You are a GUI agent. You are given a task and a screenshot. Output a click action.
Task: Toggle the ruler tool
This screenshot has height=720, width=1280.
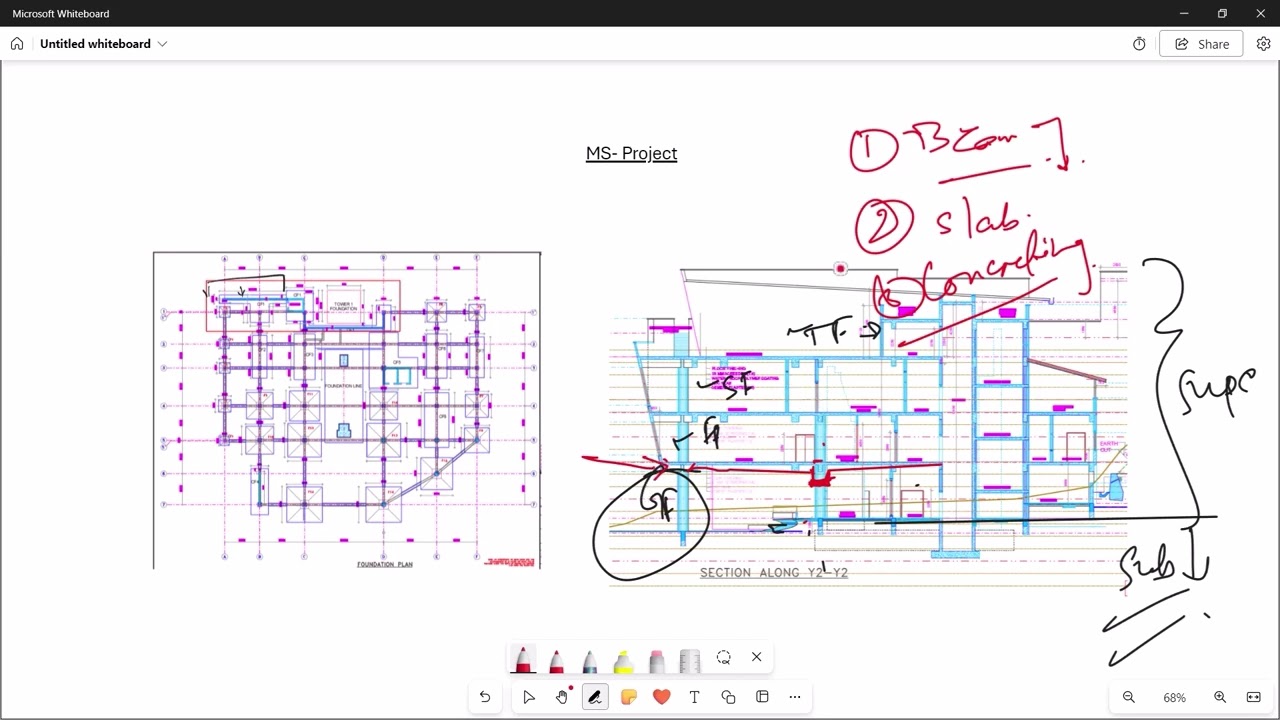pos(690,659)
